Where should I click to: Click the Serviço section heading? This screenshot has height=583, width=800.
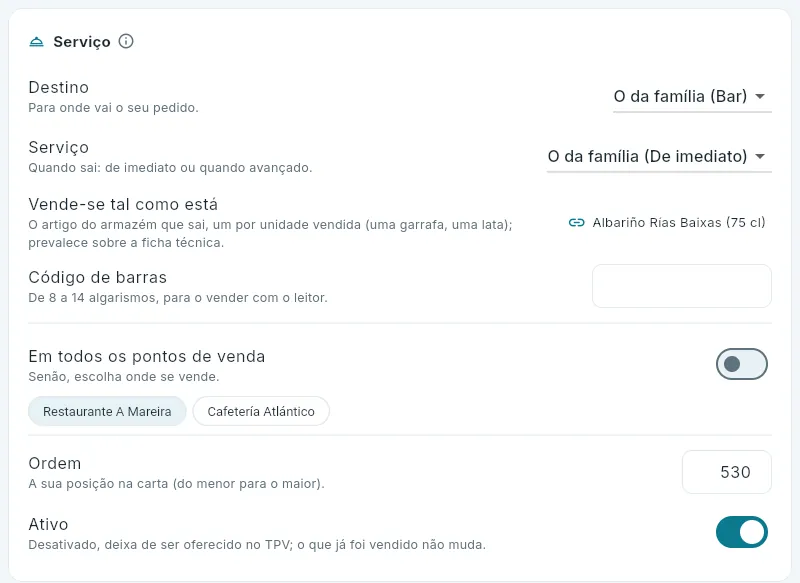pyautogui.click(x=82, y=41)
